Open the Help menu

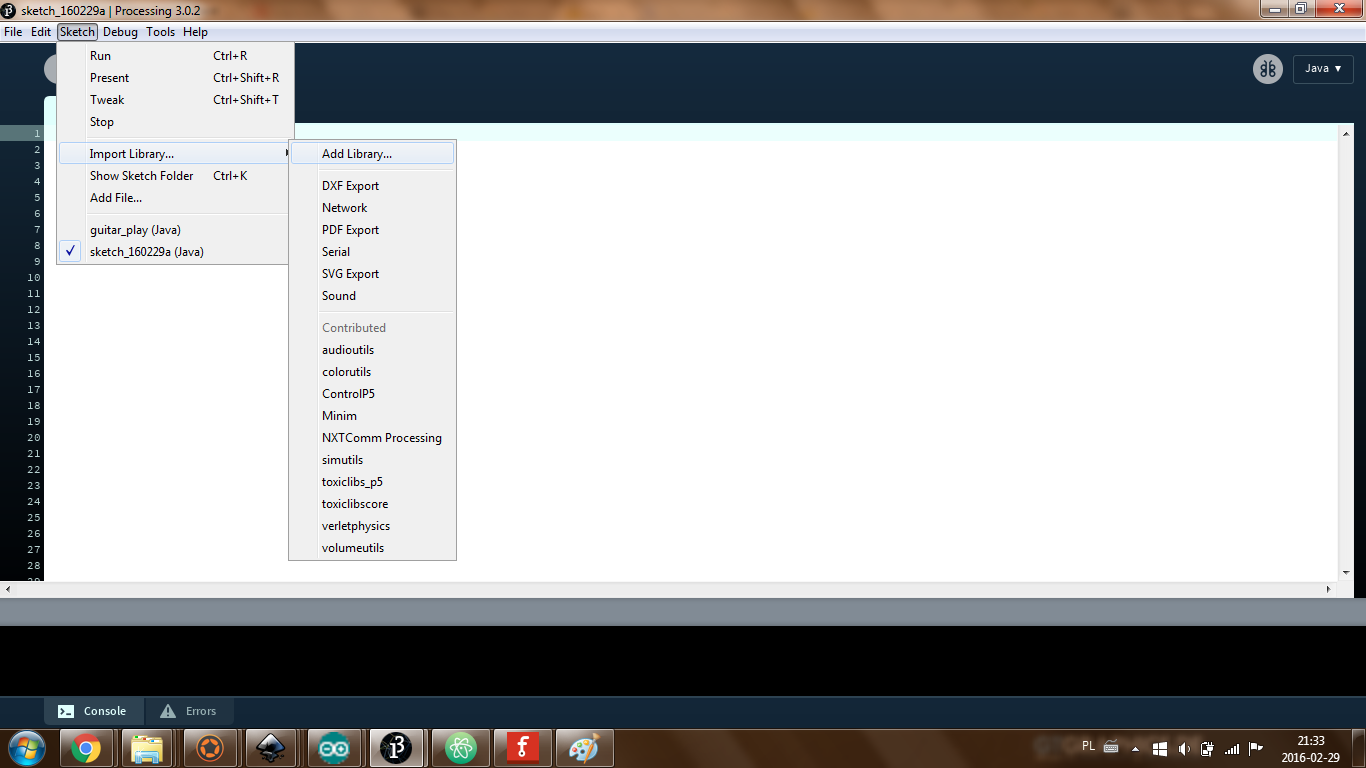click(195, 32)
